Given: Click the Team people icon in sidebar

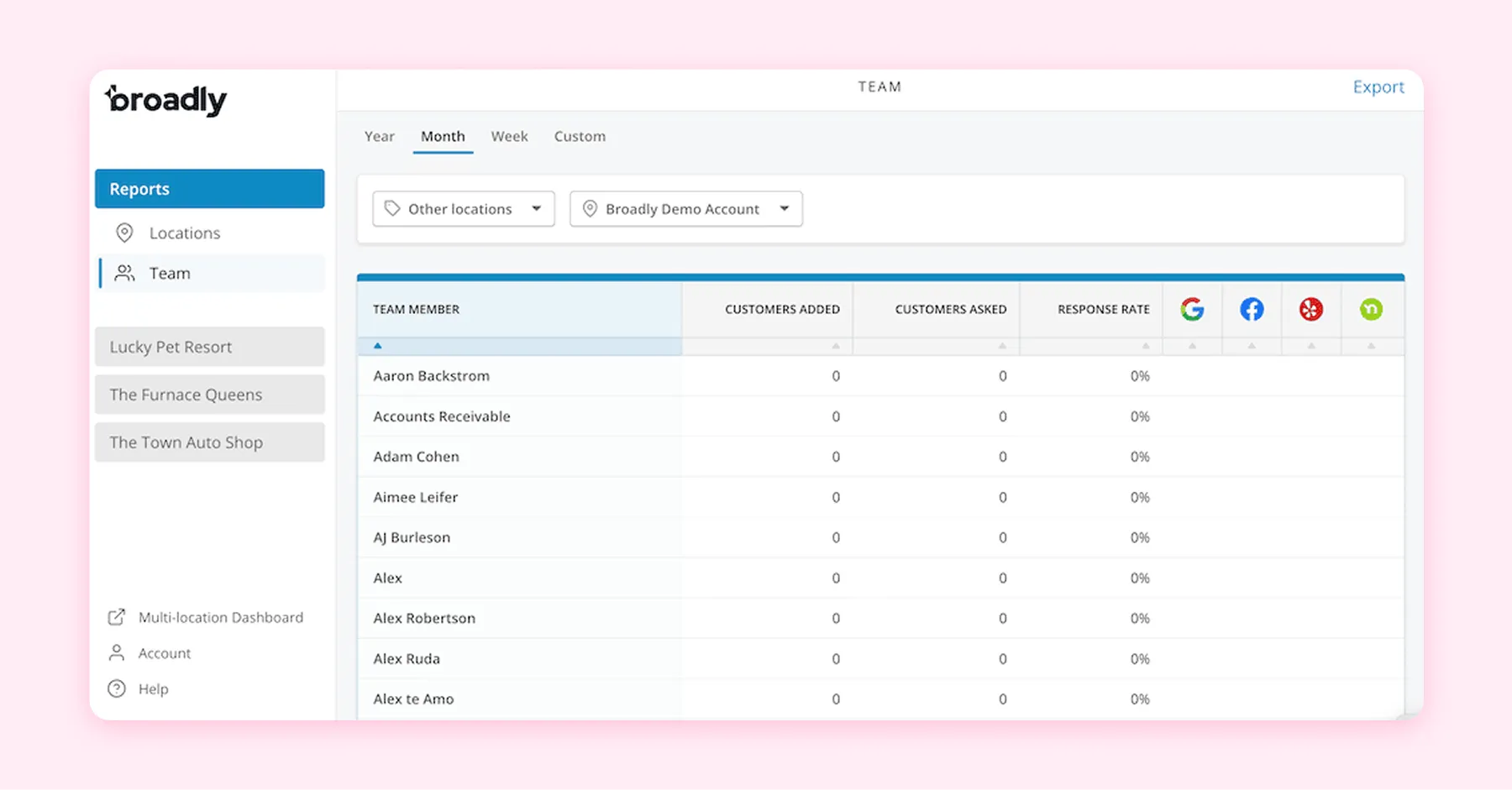Looking at the screenshot, I should 124,274.
